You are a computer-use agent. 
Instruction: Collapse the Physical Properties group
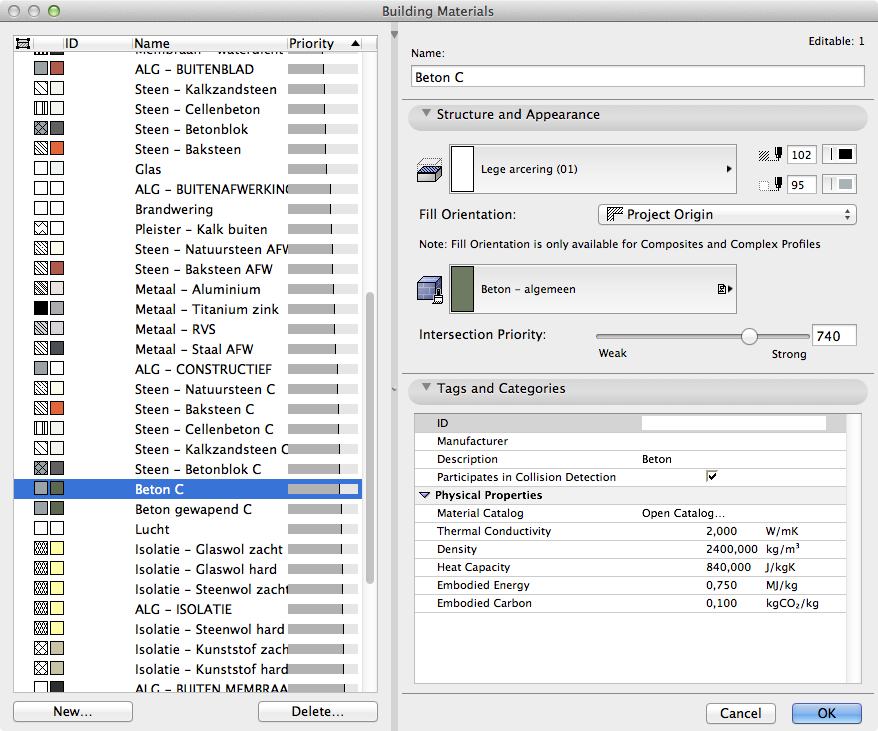coord(425,495)
